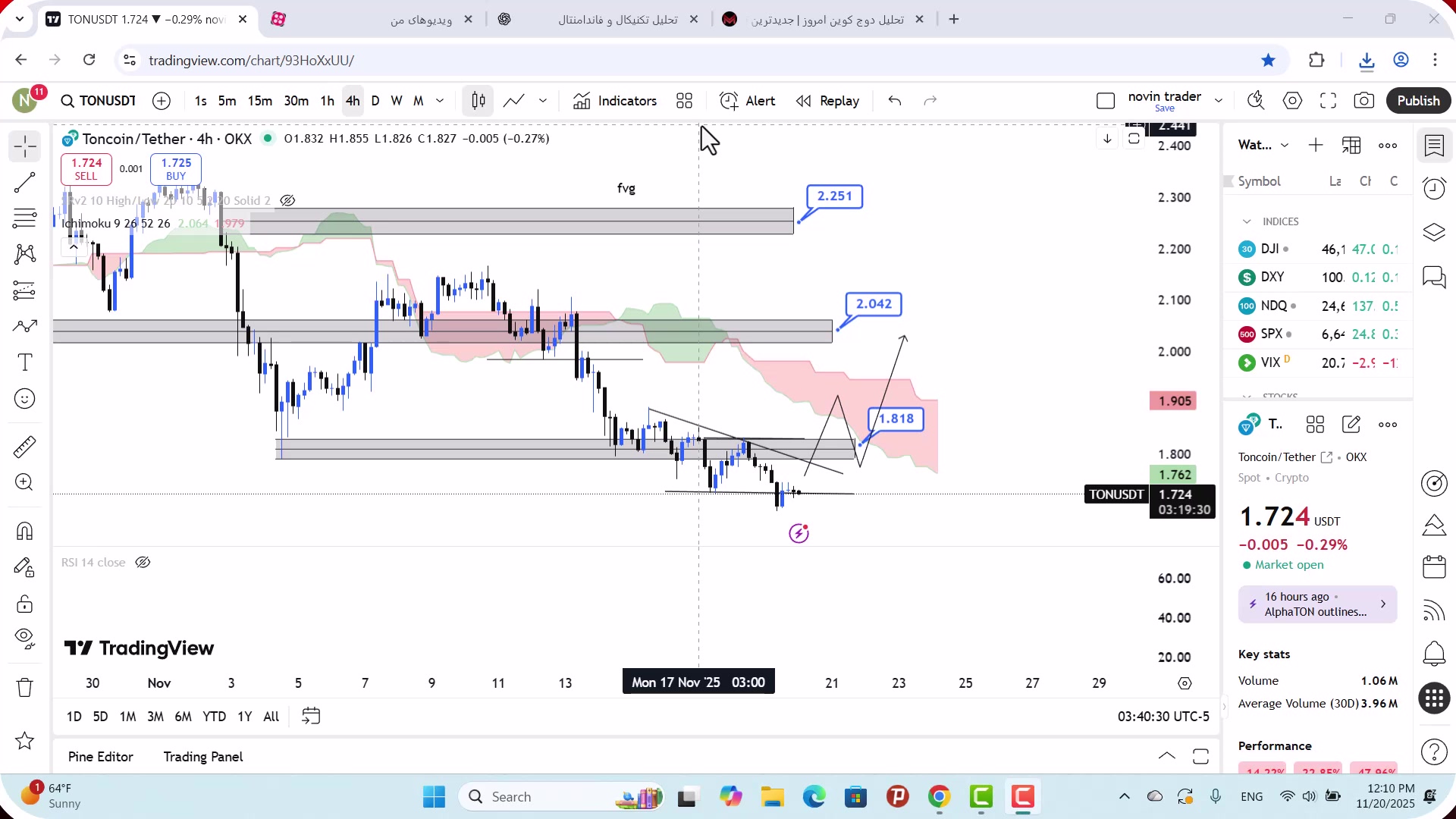Image resolution: width=1456 pixels, height=819 pixels.
Task: Open the emoji and icons tool
Action: [25, 399]
